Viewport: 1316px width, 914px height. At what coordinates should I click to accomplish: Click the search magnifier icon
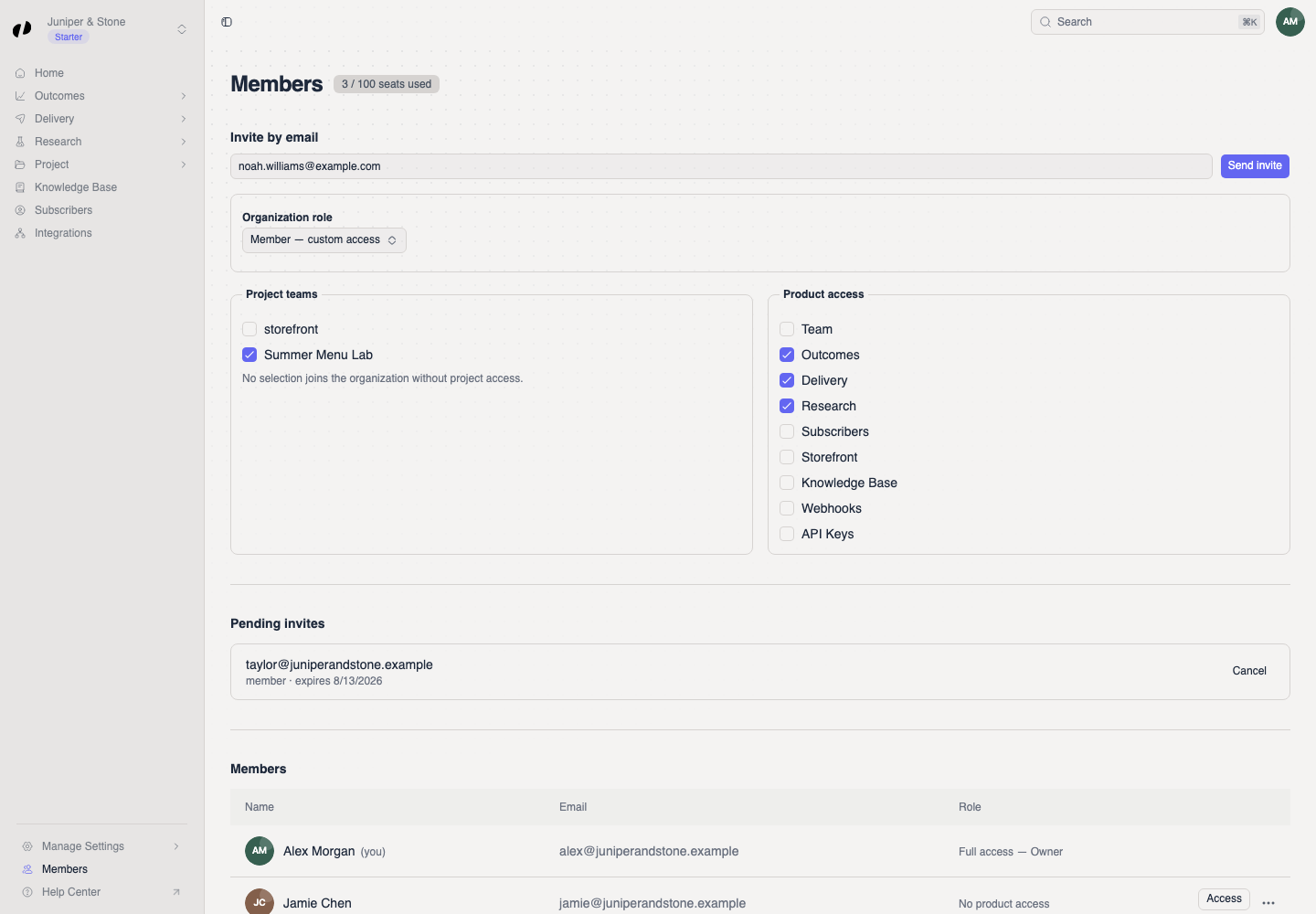(1045, 22)
